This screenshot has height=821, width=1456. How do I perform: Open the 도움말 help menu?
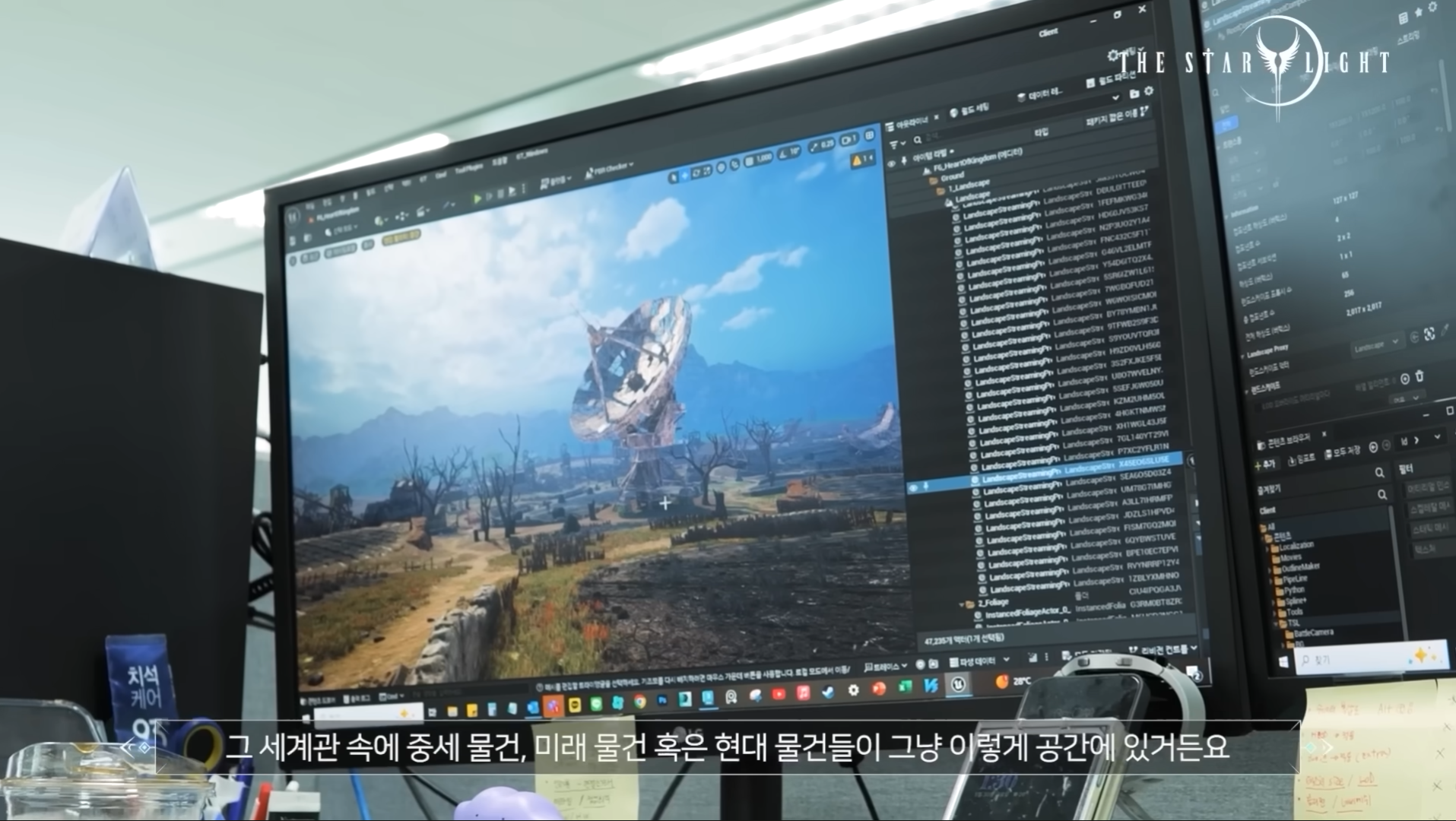500,162
